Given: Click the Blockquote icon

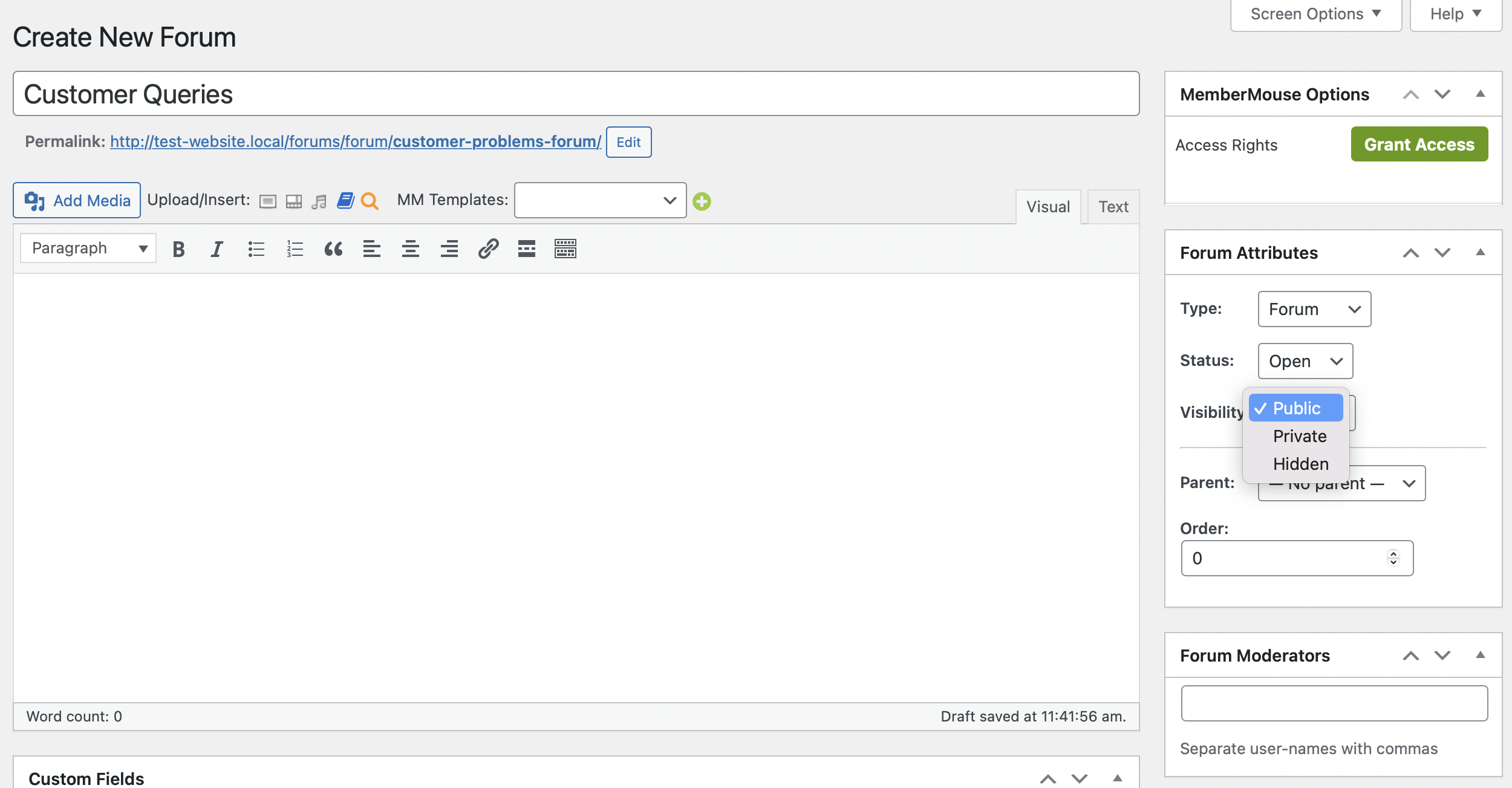Looking at the screenshot, I should pos(333,248).
